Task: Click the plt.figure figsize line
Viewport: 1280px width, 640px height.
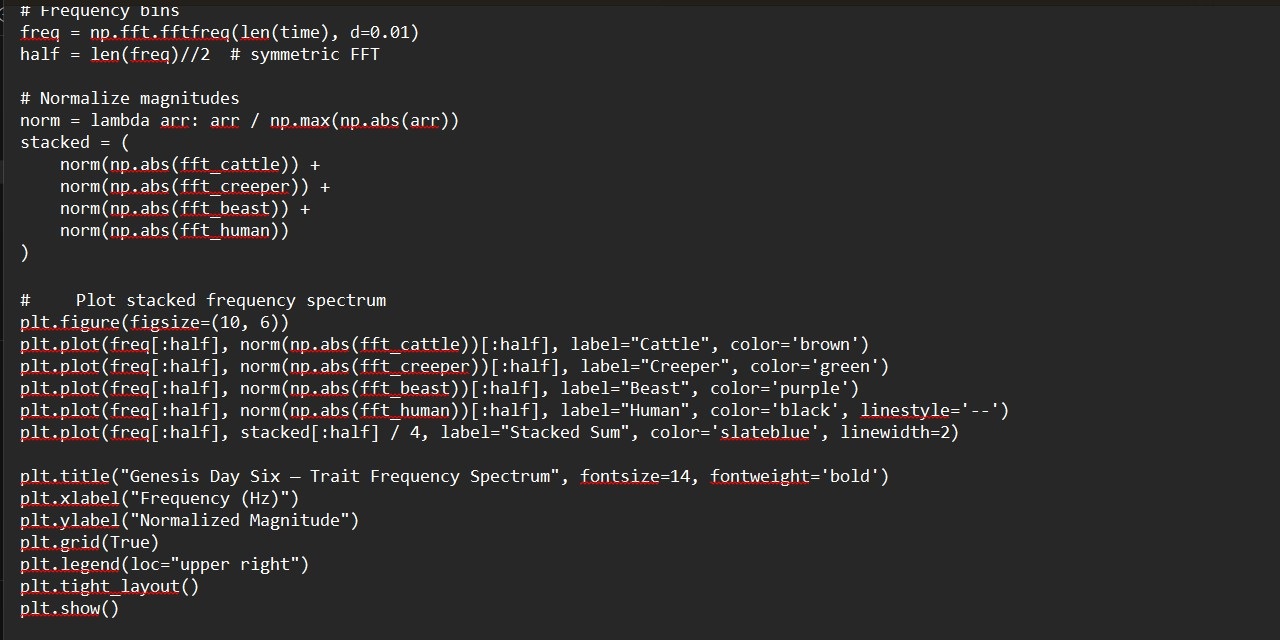Action: pyautogui.click(x=154, y=322)
